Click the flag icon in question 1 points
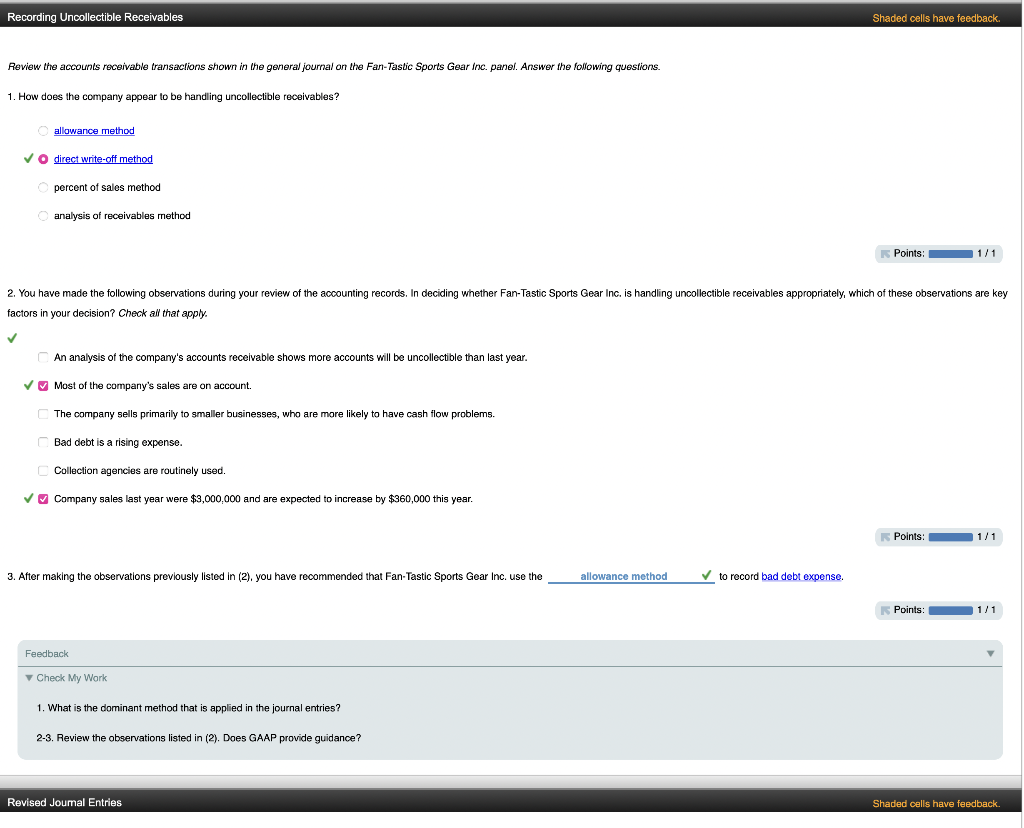This screenshot has height=828, width=1024. pos(885,253)
